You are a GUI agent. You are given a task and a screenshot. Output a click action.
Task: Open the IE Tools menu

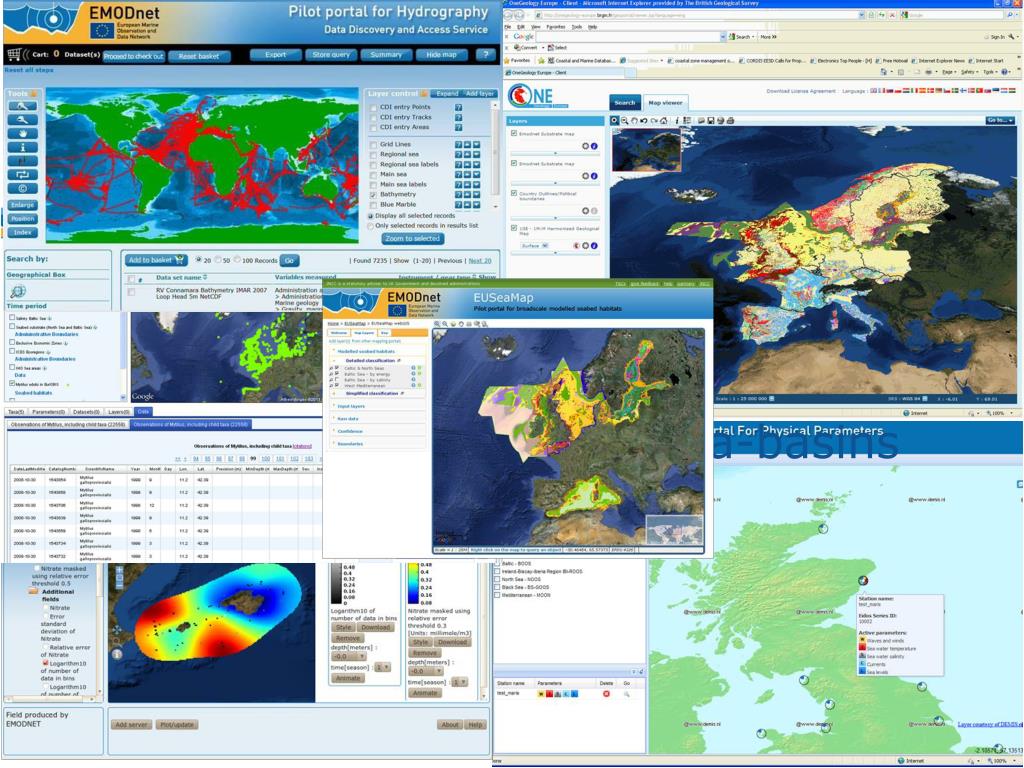(x=577, y=27)
